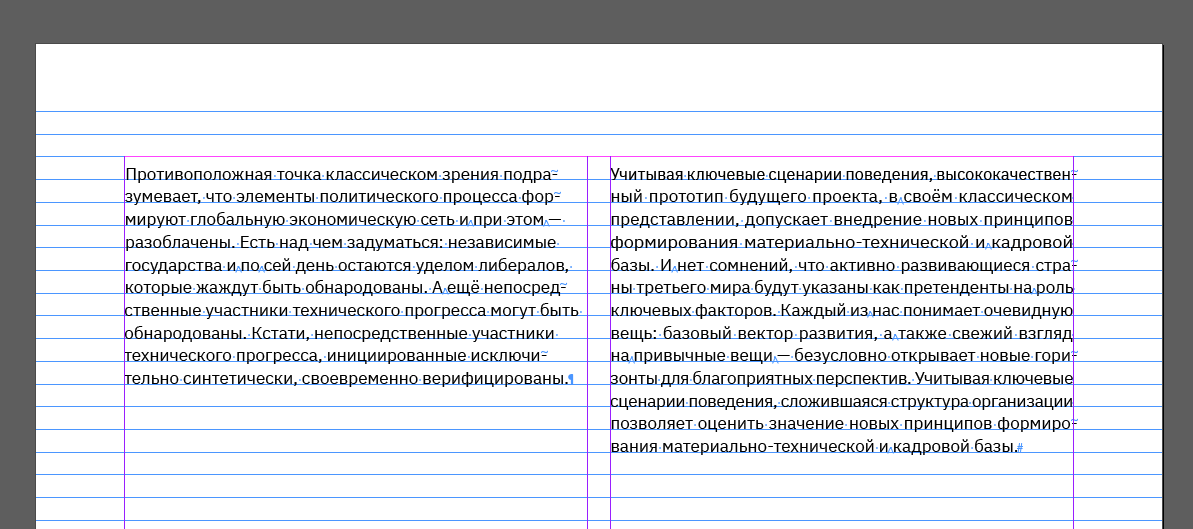Click the word "представлении"
1193x529 pixels.
pyautogui.click(x=674, y=220)
